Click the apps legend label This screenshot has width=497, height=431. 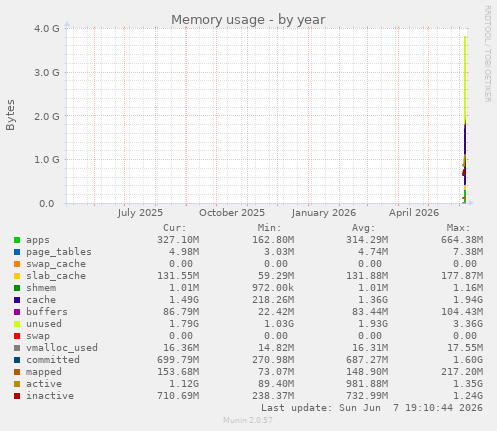pyautogui.click(x=38, y=240)
